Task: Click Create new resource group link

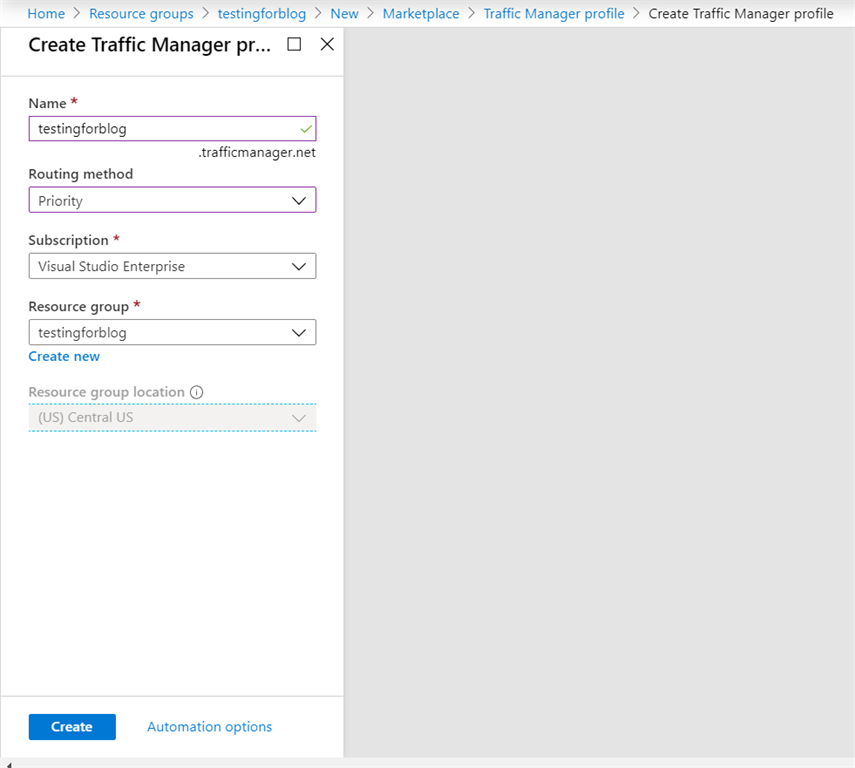Action: click(64, 356)
